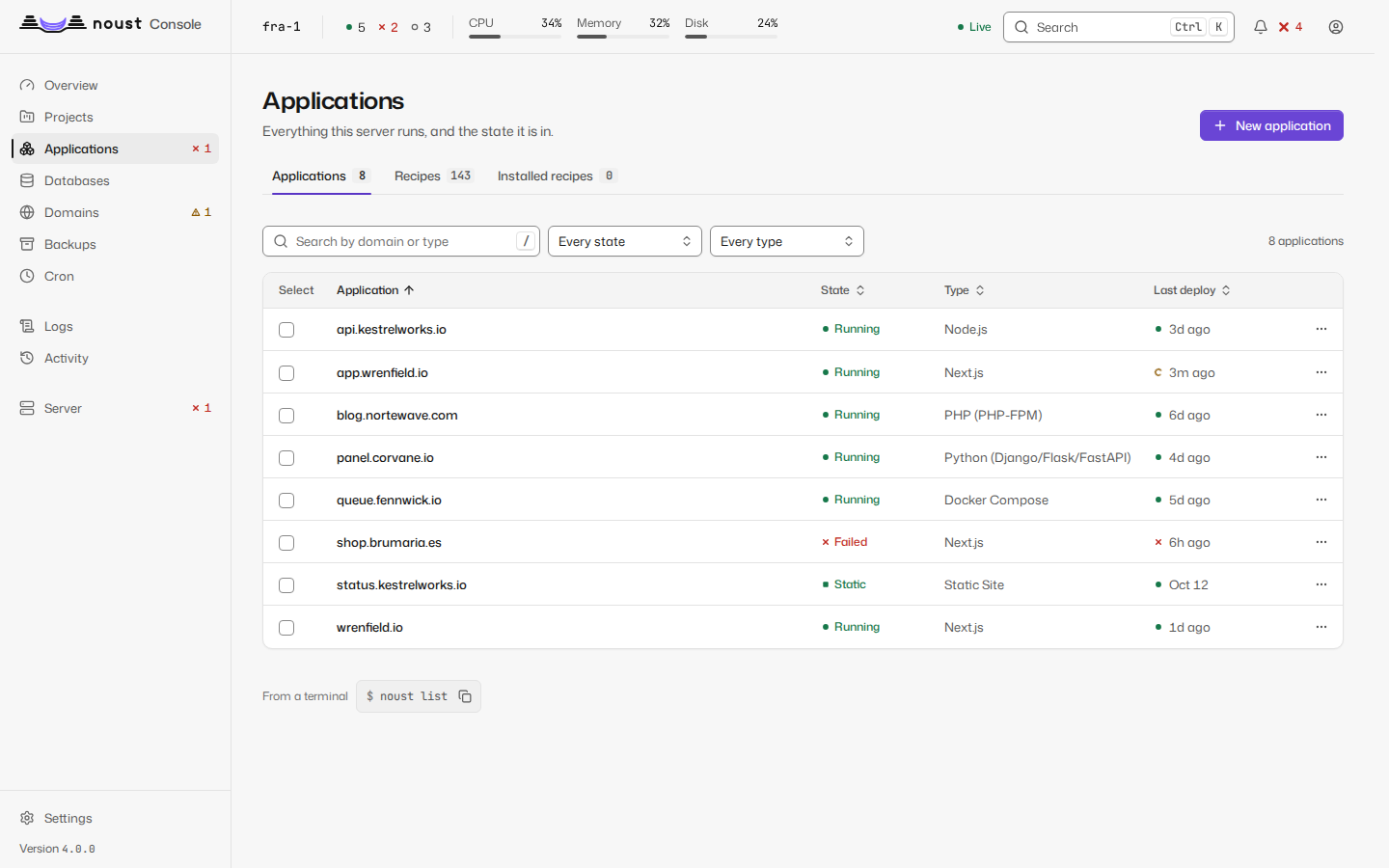Open Domains in the sidebar
The width and height of the screenshot is (1389, 868).
click(116, 212)
